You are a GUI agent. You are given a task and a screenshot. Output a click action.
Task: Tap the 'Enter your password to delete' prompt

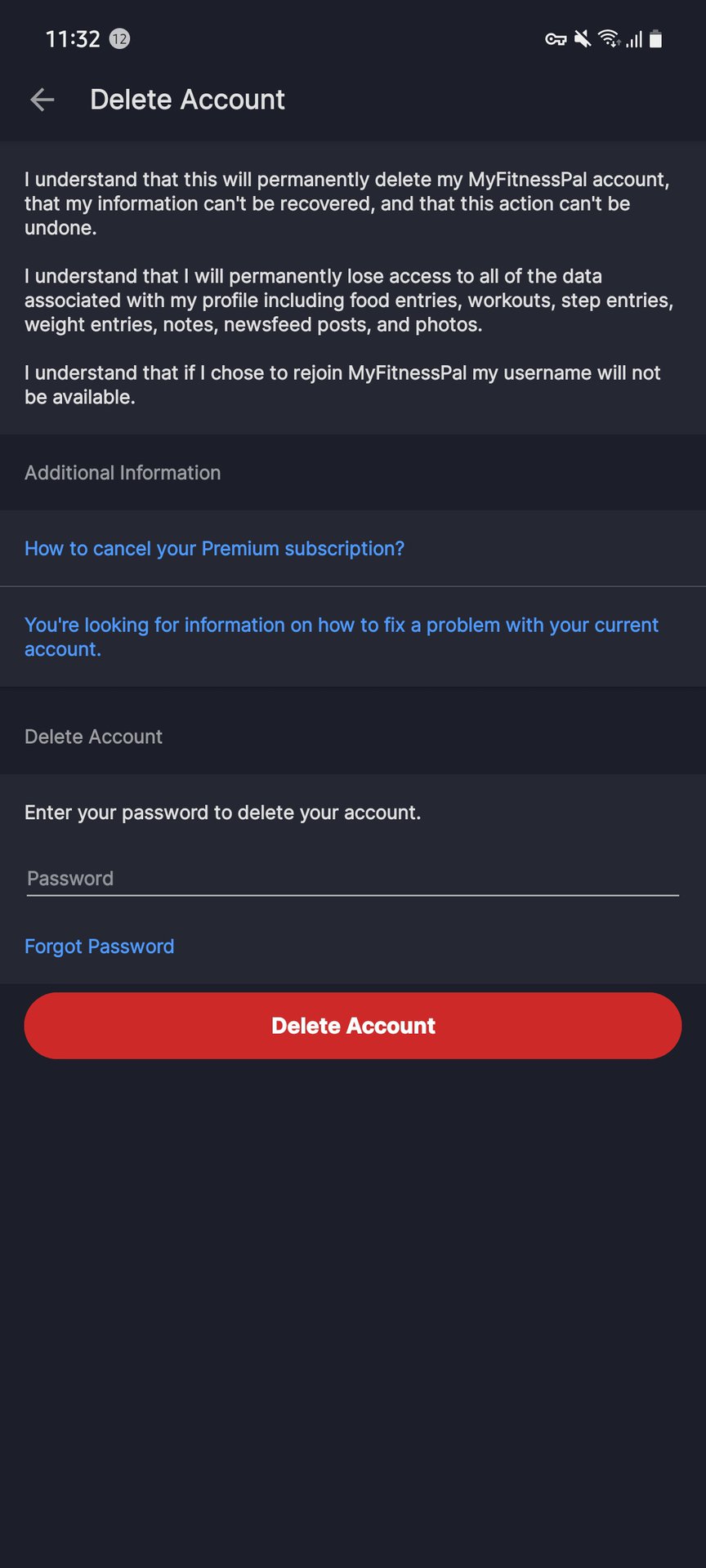(222, 812)
